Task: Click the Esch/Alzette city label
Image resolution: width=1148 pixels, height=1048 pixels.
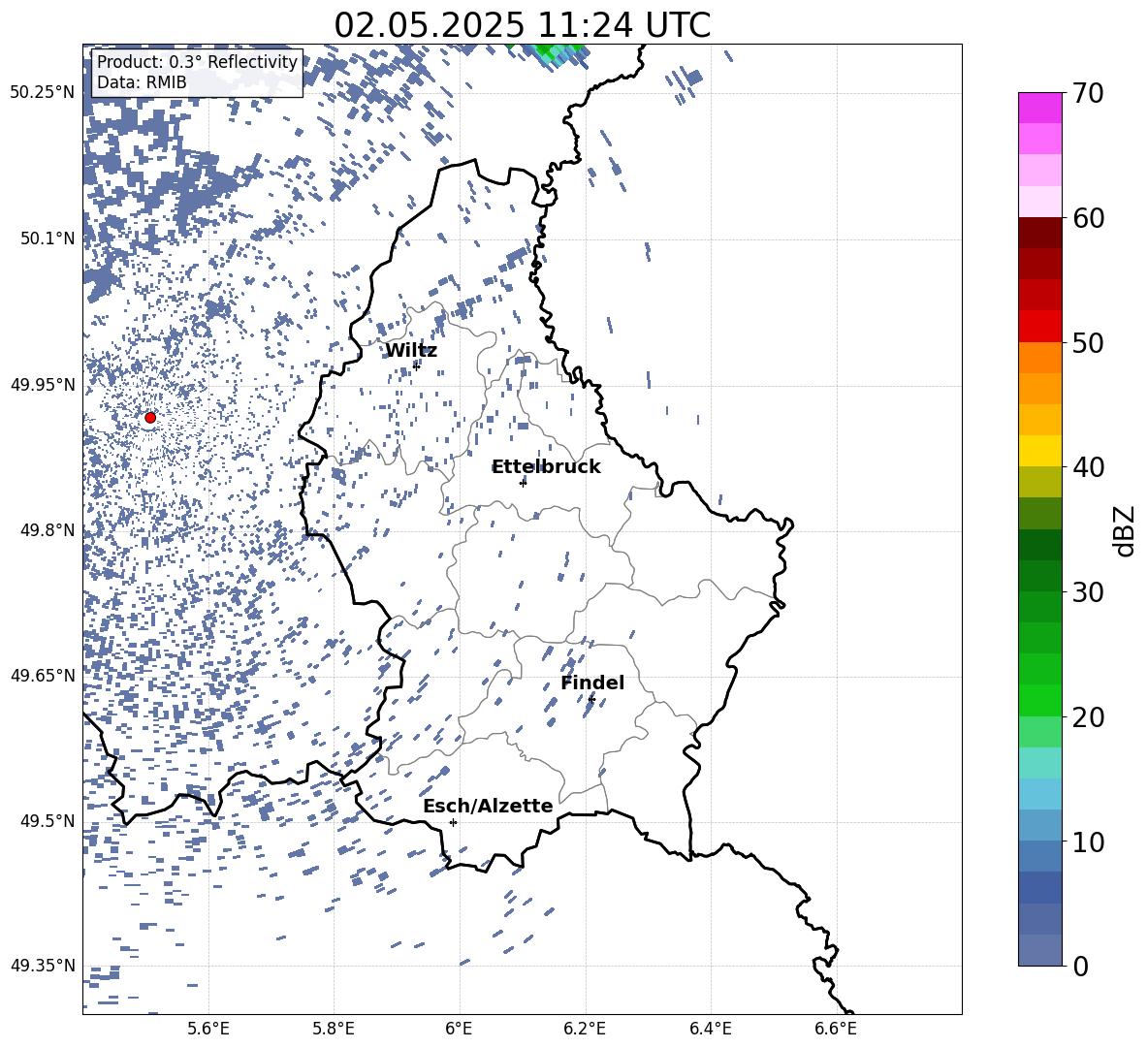Action: 488,806
